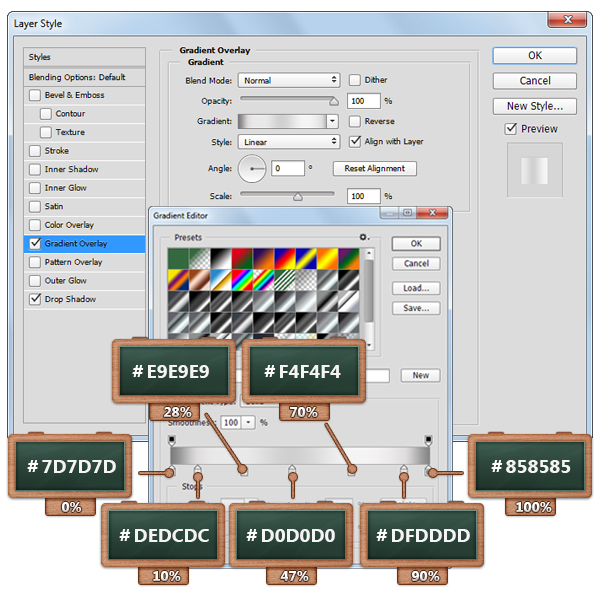The image size is (600, 600).
Task: Click Load... in the Gradient Editor
Action: [416, 288]
